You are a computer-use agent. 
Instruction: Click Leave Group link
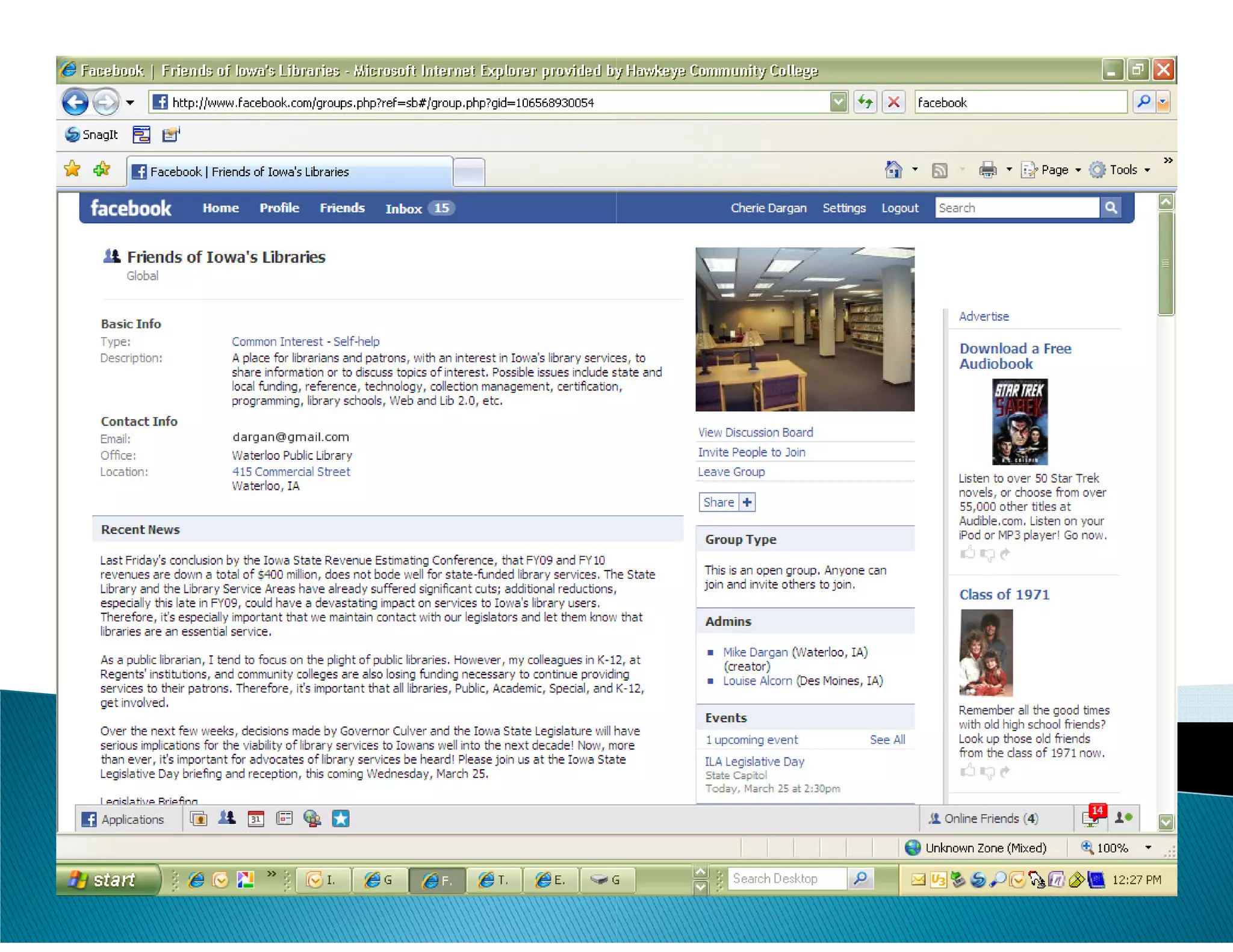[x=731, y=472]
